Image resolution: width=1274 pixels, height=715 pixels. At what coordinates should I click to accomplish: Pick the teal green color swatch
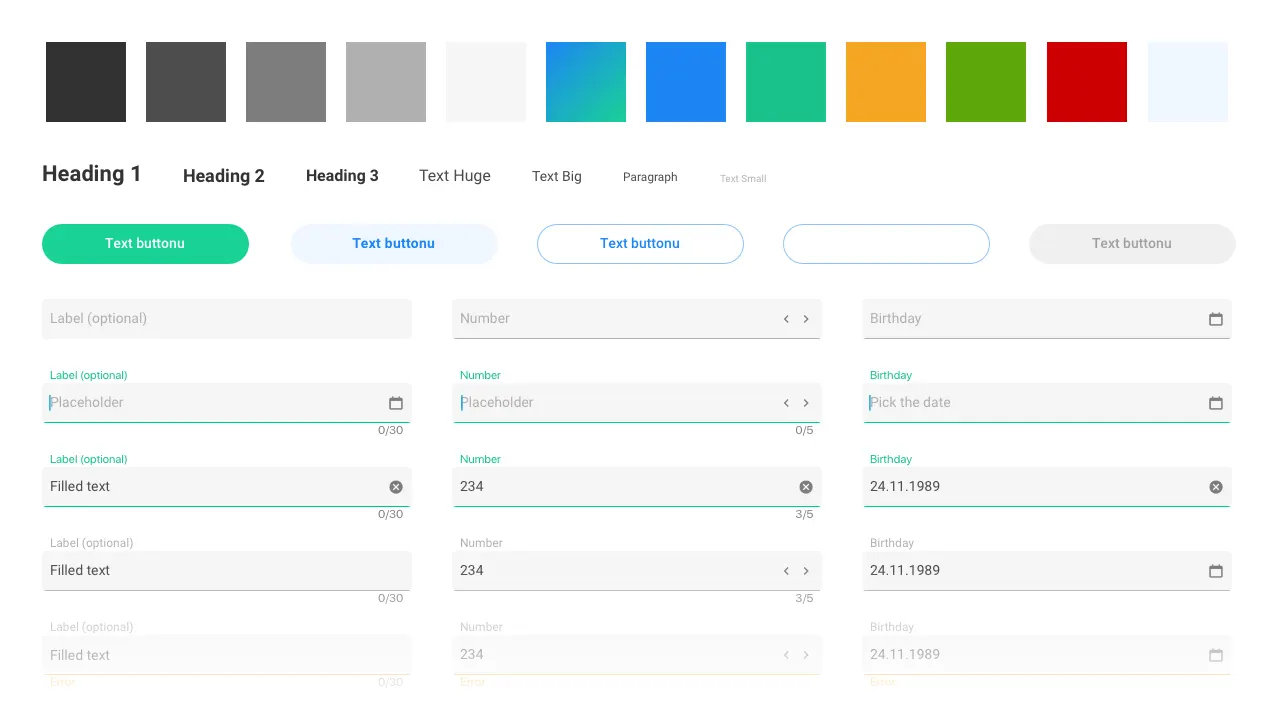(x=786, y=82)
